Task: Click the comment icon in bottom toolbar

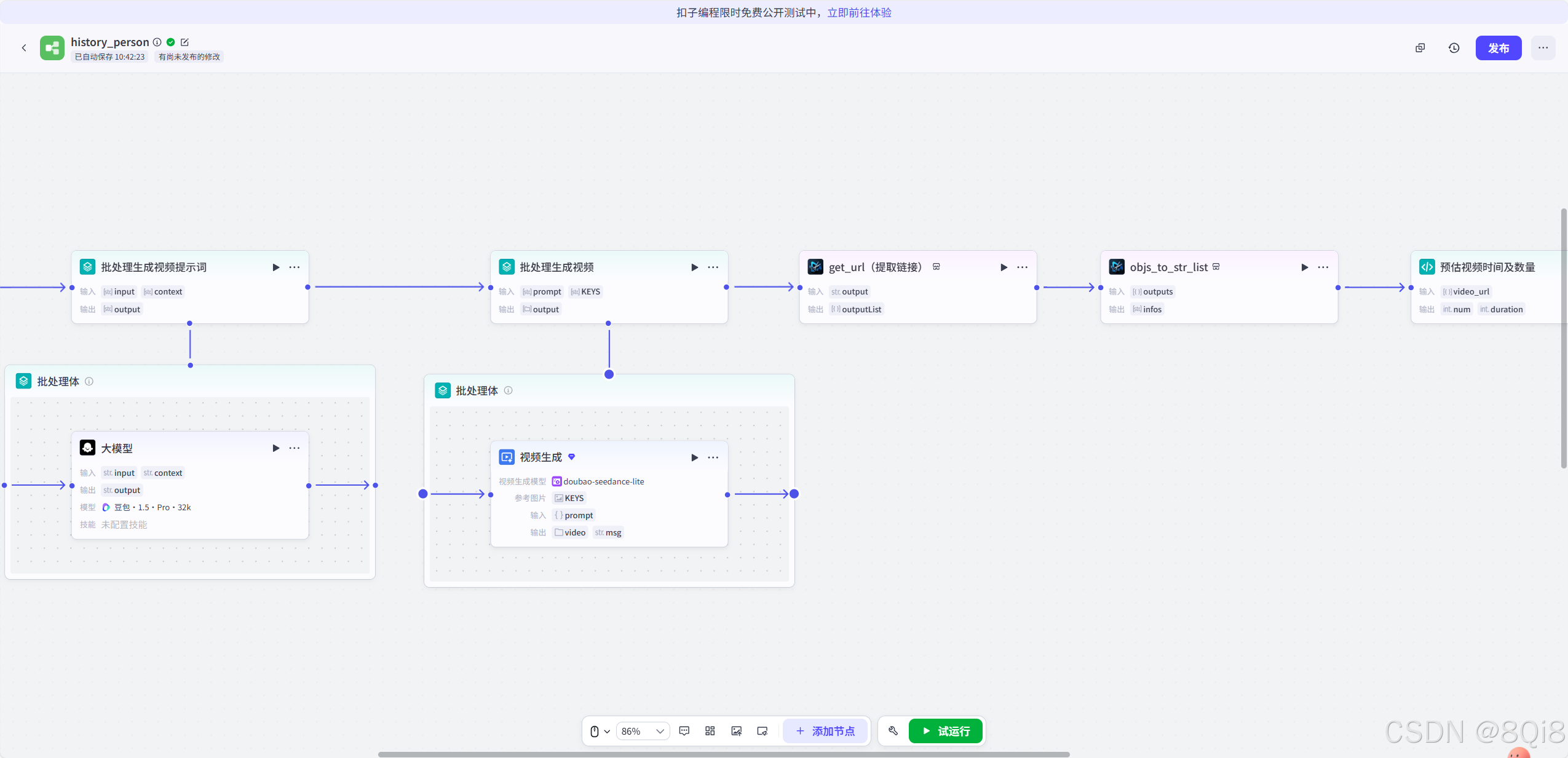Action: pyautogui.click(x=684, y=731)
